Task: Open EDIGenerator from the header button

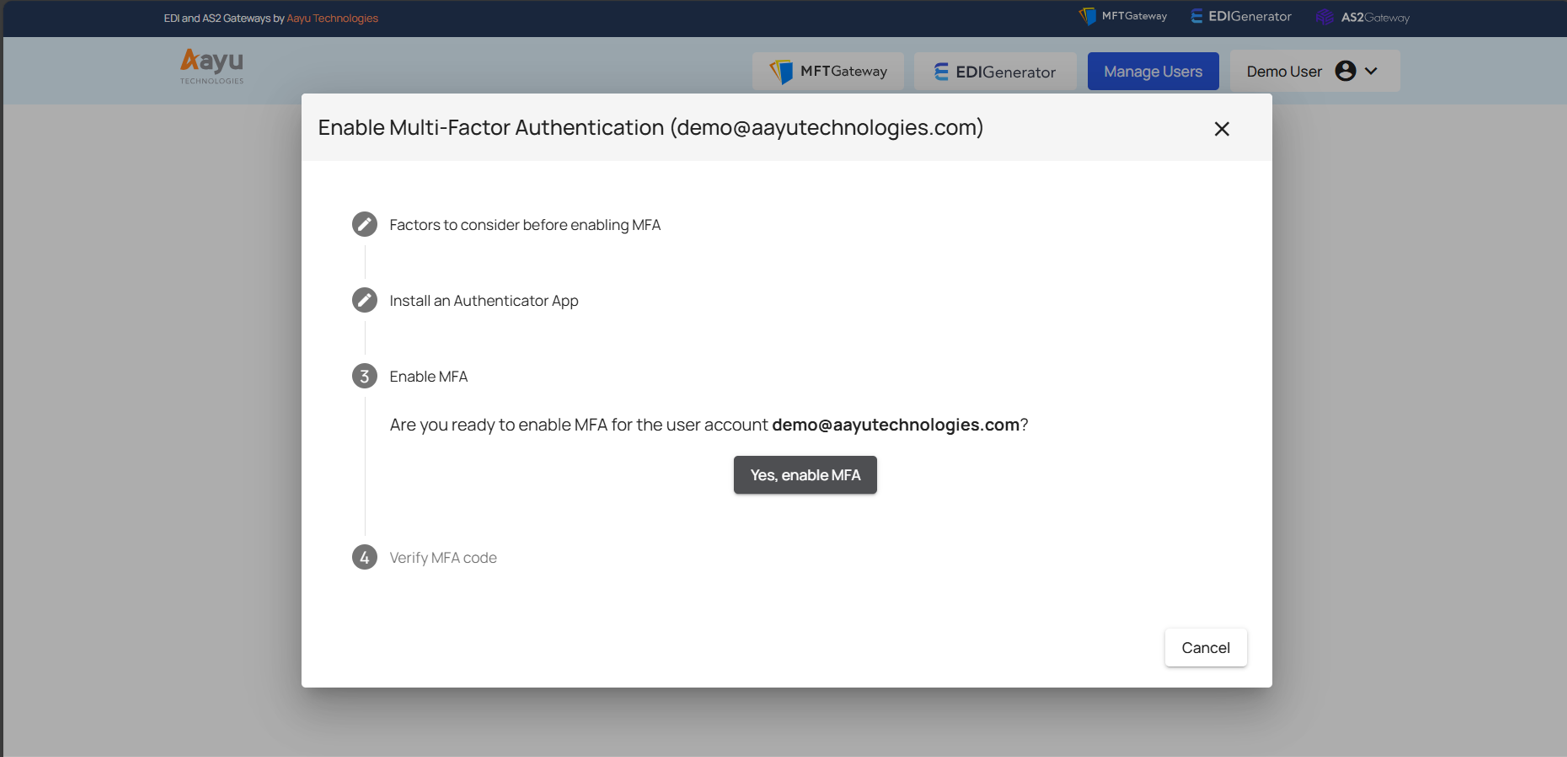Action: (x=995, y=71)
